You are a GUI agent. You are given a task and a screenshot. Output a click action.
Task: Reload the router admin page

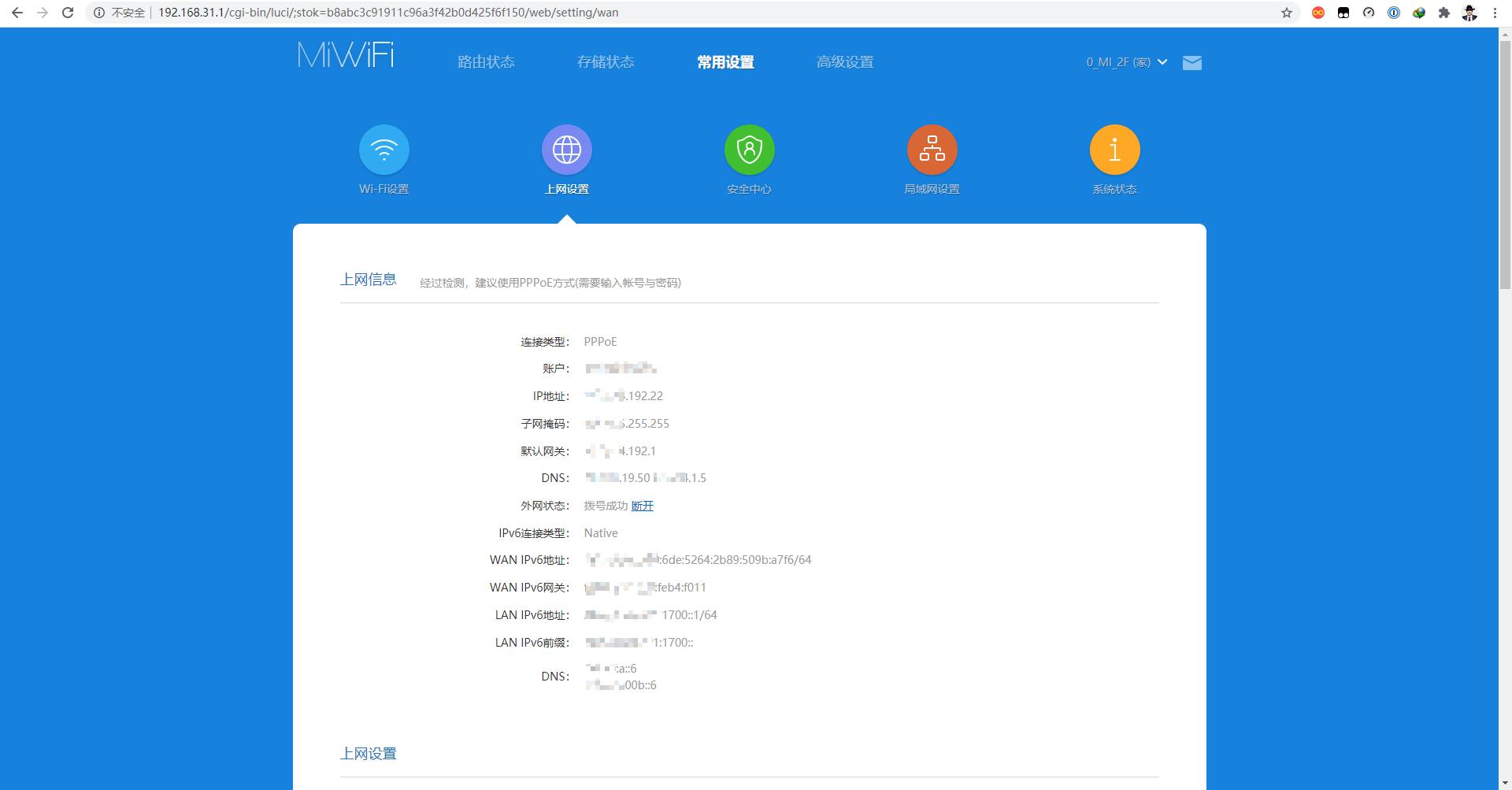click(x=68, y=13)
